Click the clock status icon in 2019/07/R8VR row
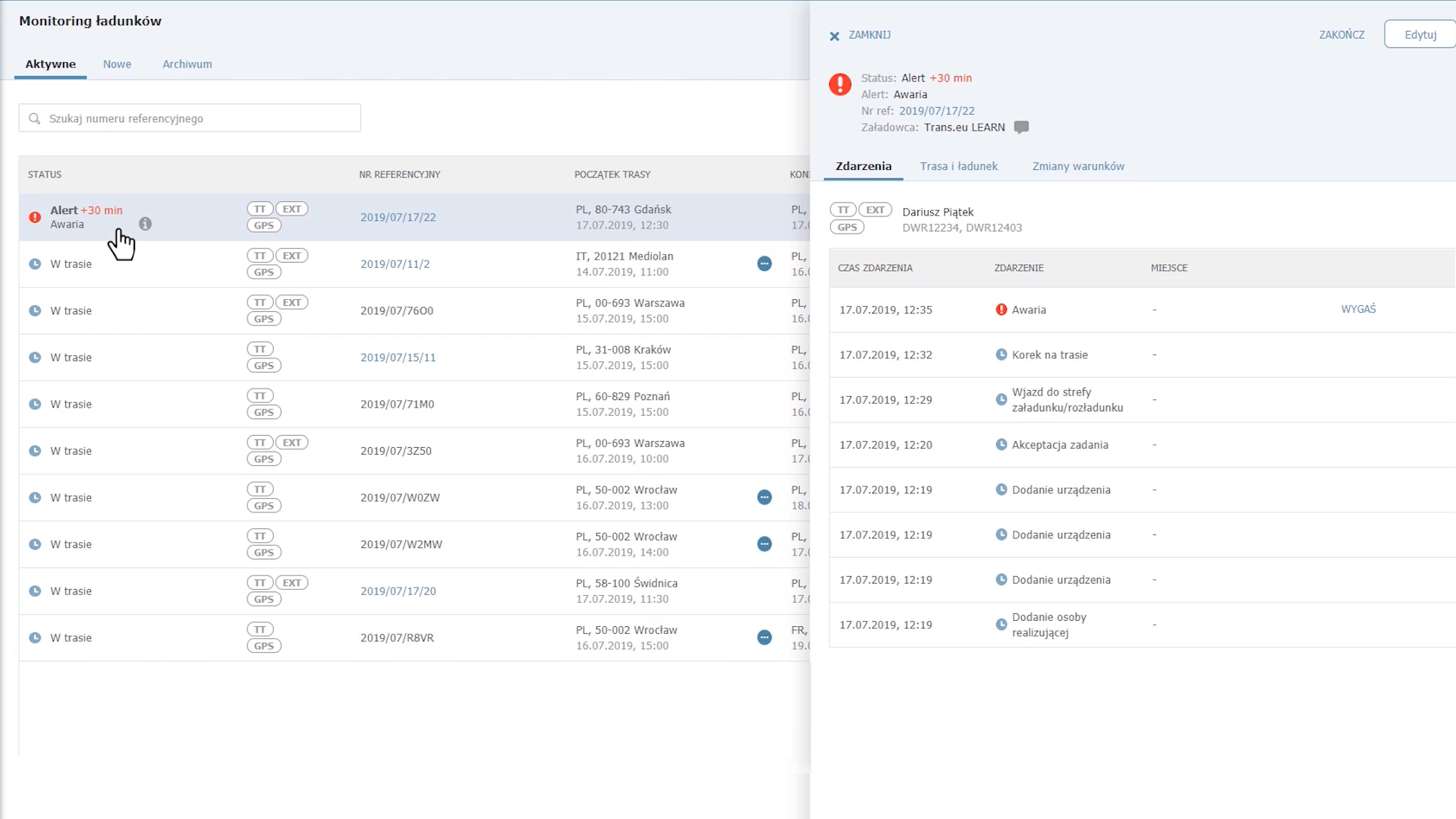Viewport: 1456px width, 819px height. click(35, 638)
